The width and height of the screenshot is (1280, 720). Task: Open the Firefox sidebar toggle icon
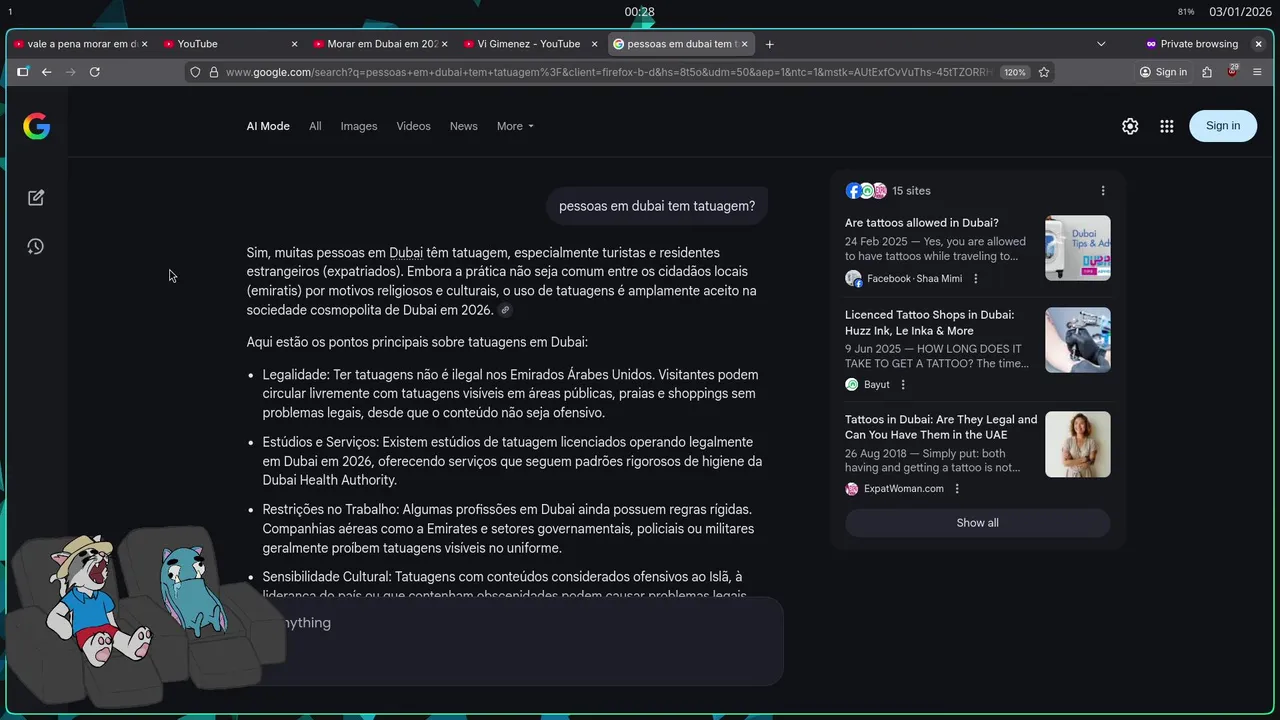(x=23, y=72)
